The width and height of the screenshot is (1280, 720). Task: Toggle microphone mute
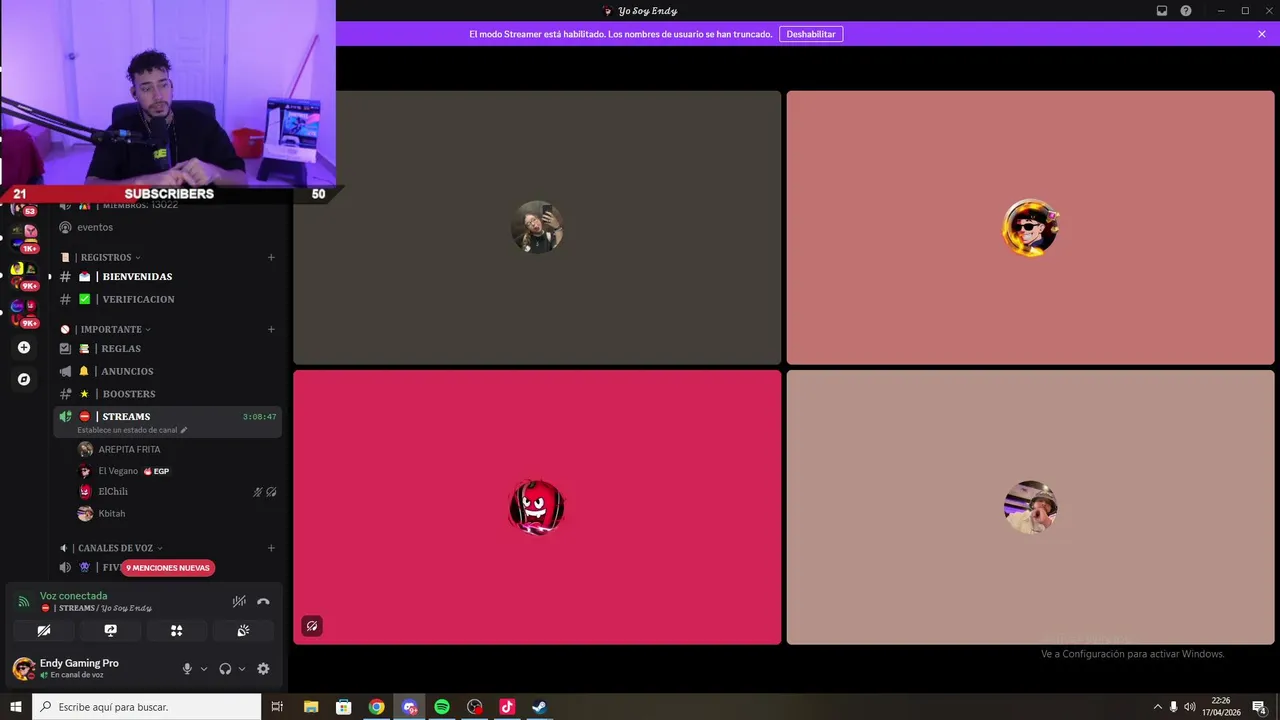point(187,669)
